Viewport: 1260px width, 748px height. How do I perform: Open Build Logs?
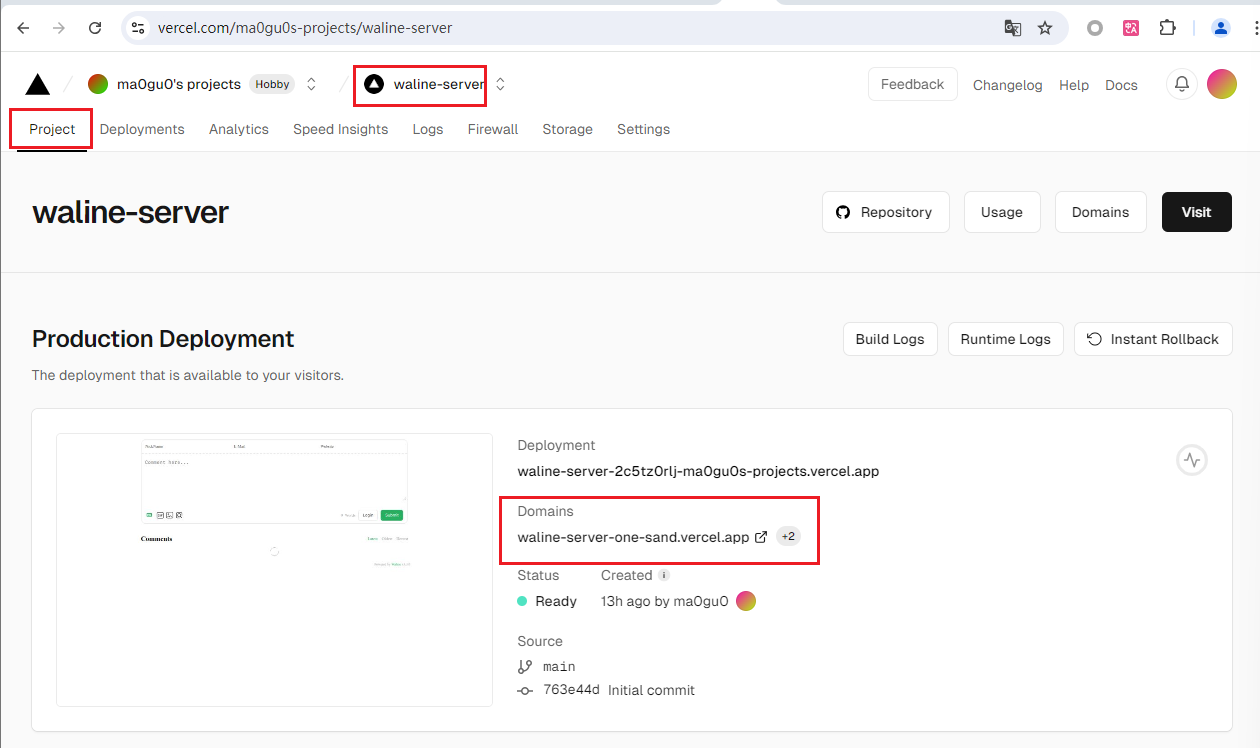coord(890,339)
